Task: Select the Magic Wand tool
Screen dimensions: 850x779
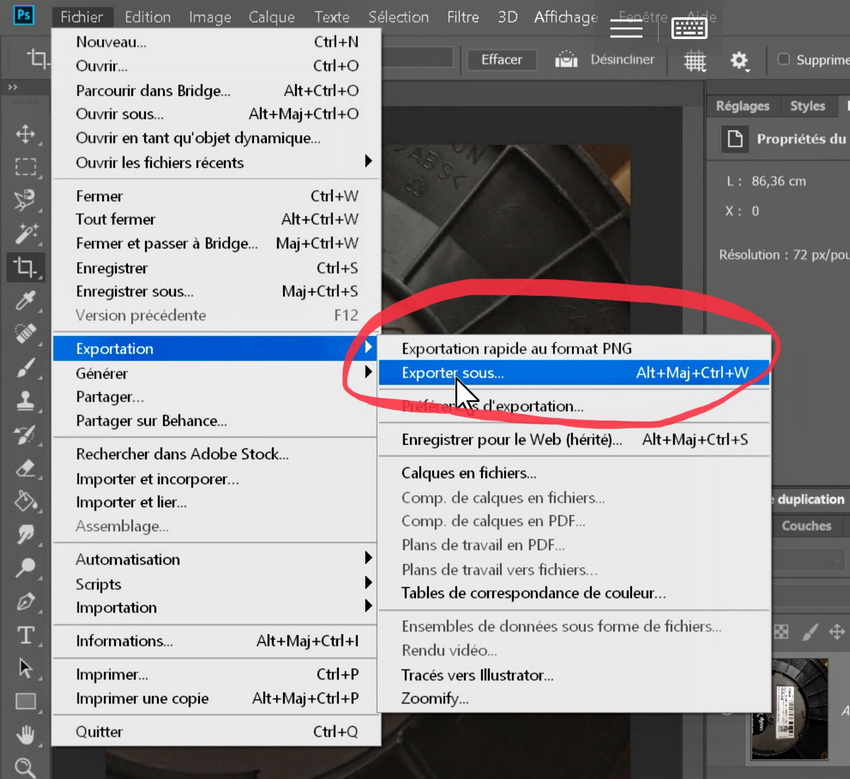Action: coord(25,233)
